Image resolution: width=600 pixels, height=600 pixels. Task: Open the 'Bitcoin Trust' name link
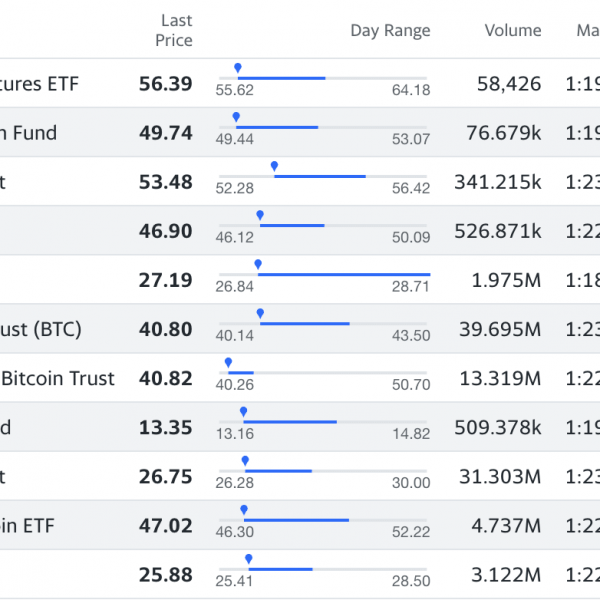58,378
